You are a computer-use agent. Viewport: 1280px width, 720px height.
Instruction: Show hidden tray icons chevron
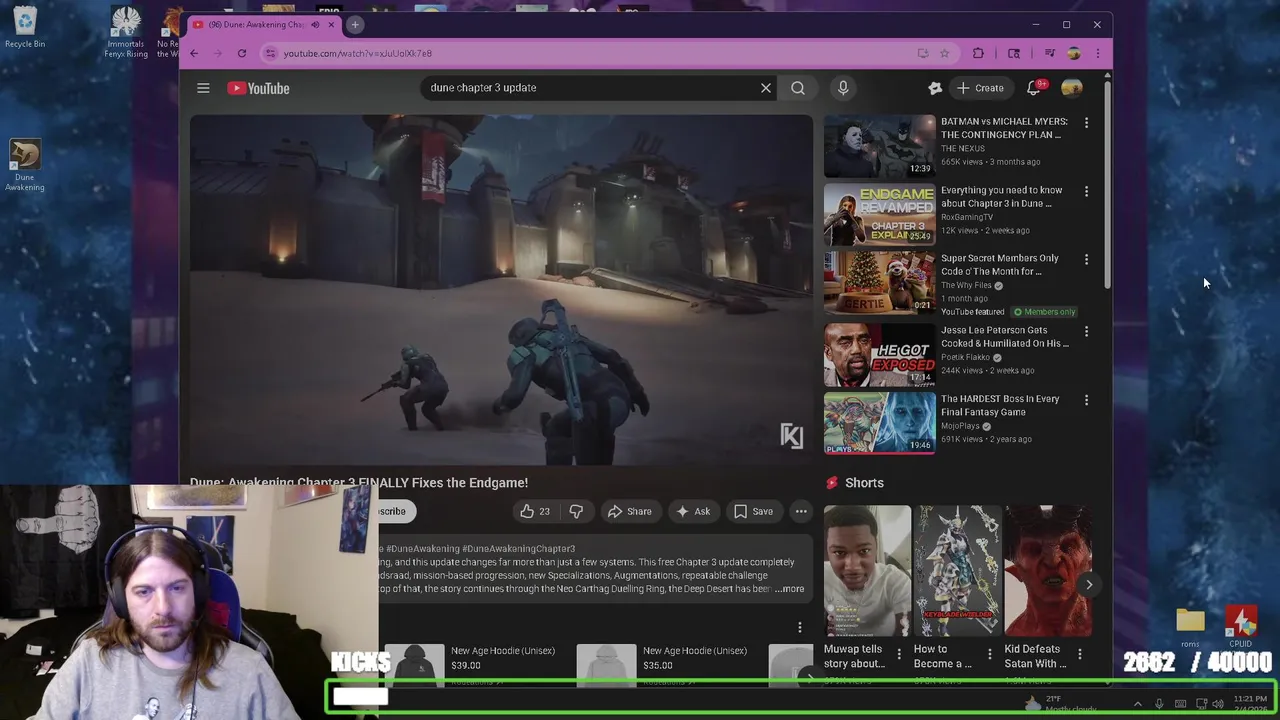click(x=1137, y=704)
